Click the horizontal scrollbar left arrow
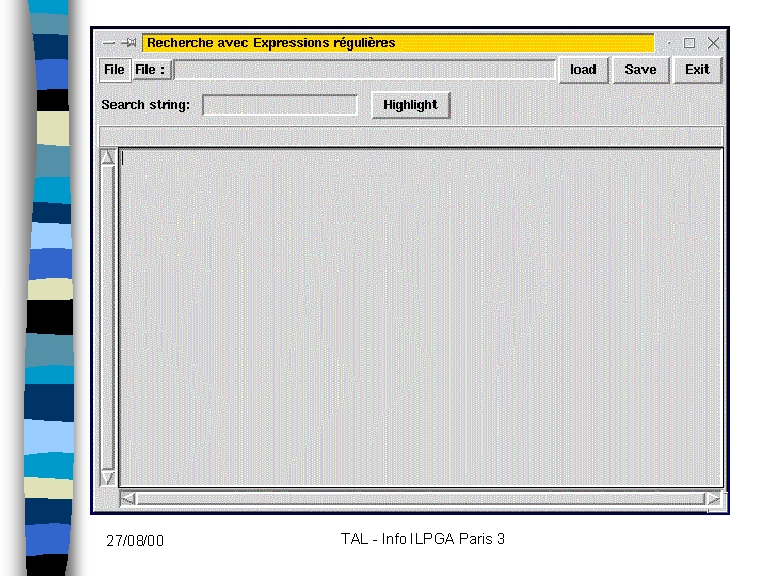Viewport: 768px width, 576px height. coord(127,498)
